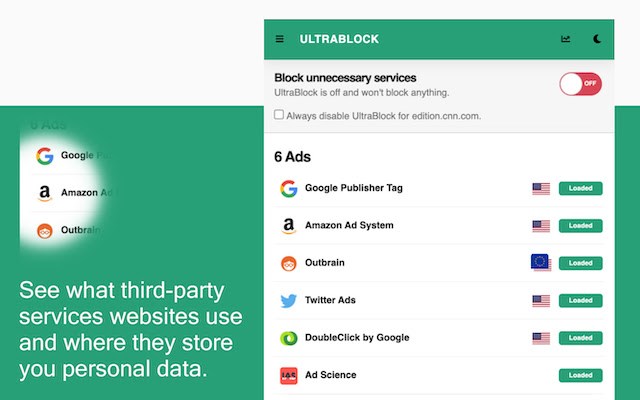Click the ULTRABLOCK title in header
Image resolution: width=640 pixels, height=400 pixels.
(x=339, y=40)
